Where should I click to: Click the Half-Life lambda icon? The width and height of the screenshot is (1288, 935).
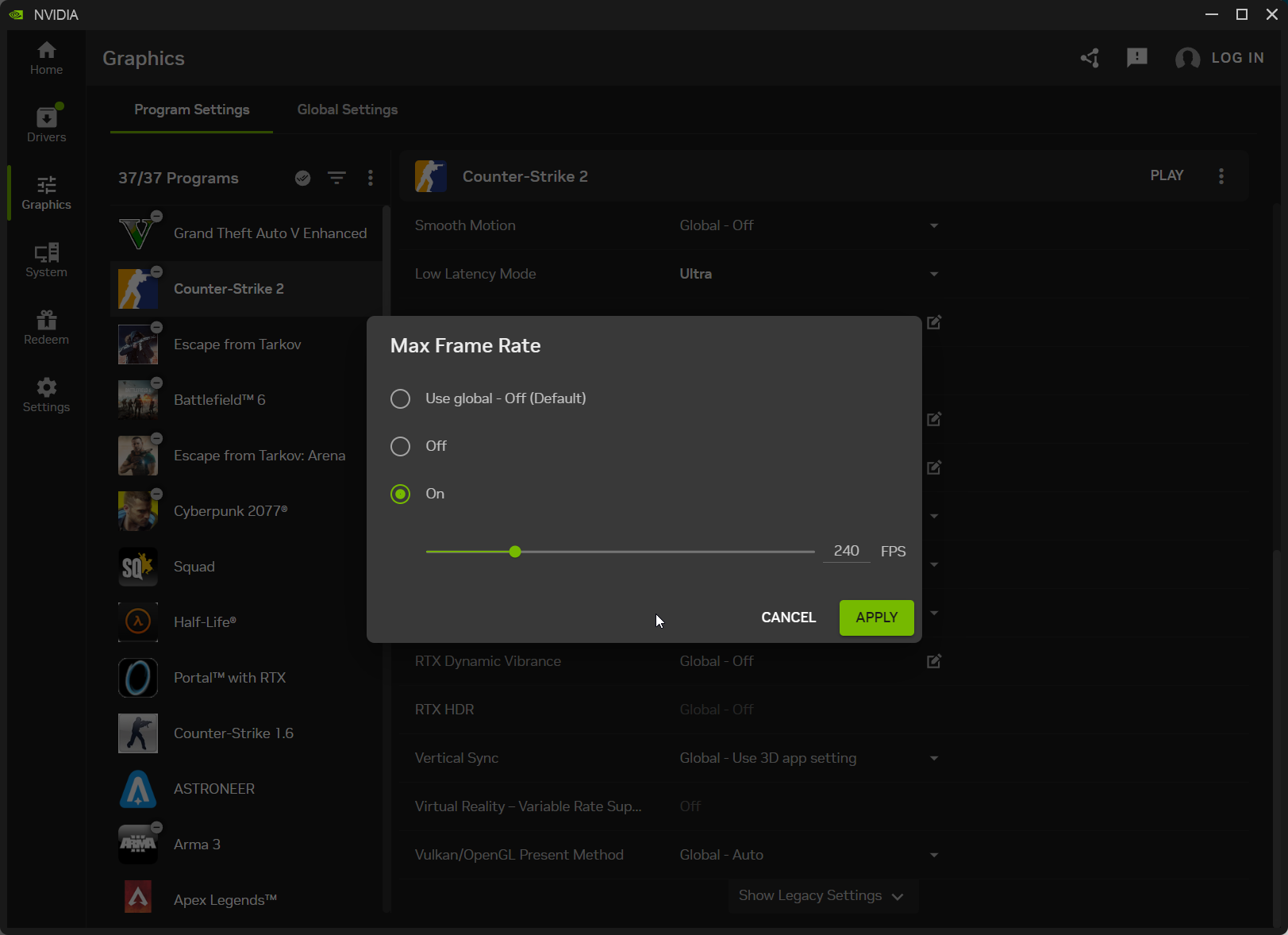coord(137,622)
